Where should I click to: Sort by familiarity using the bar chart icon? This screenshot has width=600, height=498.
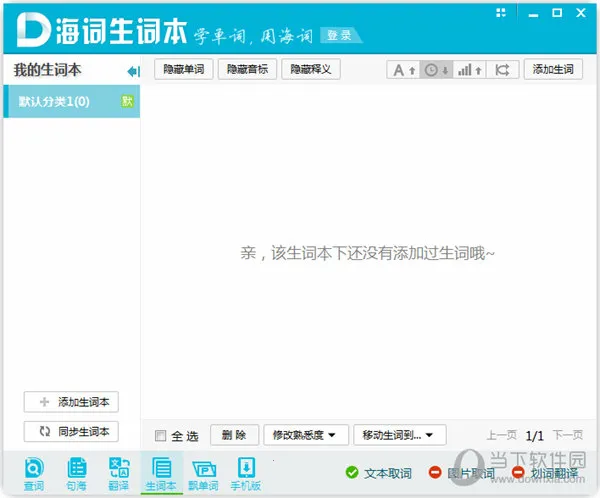click(469, 70)
